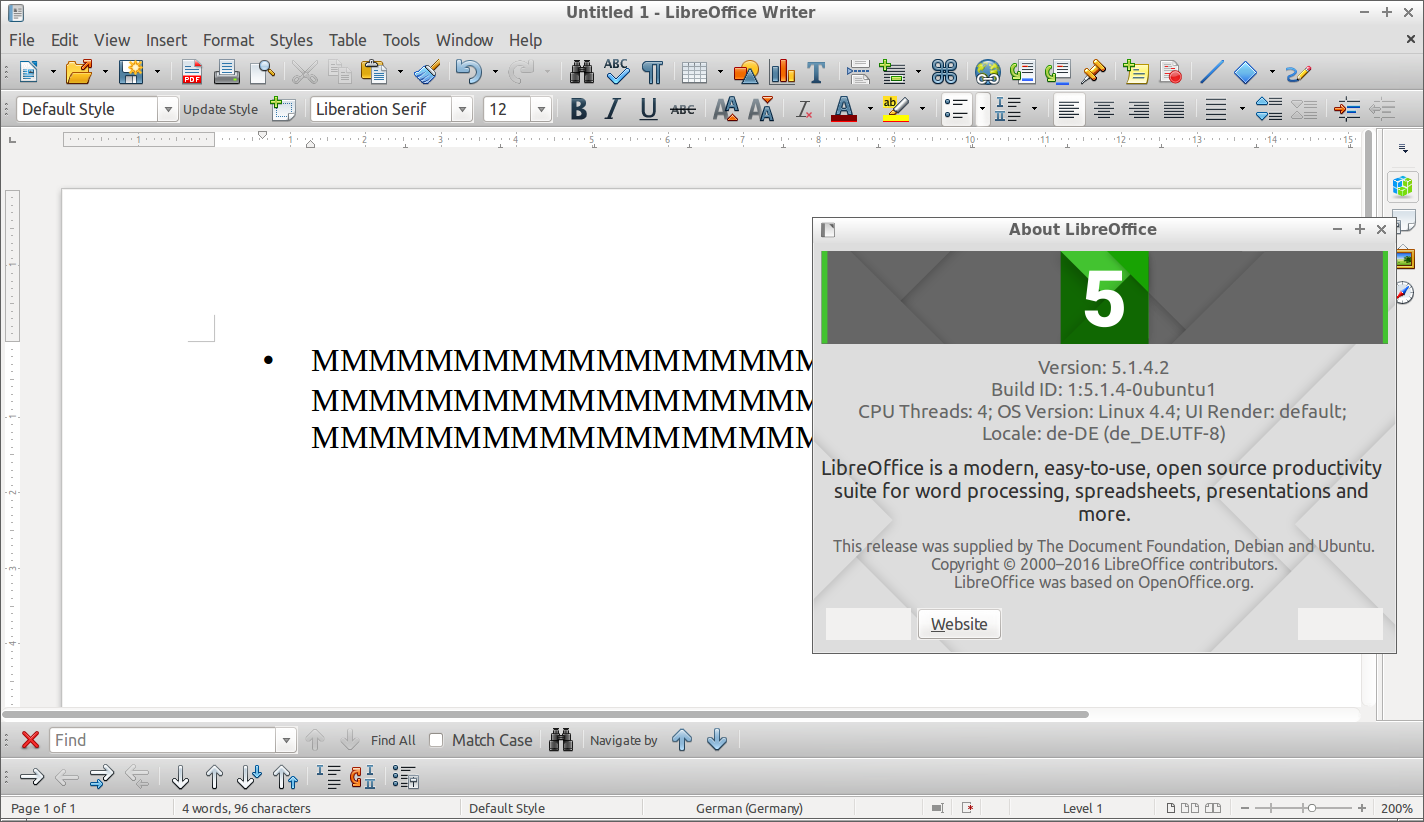Insert a table using grid icon

click(x=695, y=72)
